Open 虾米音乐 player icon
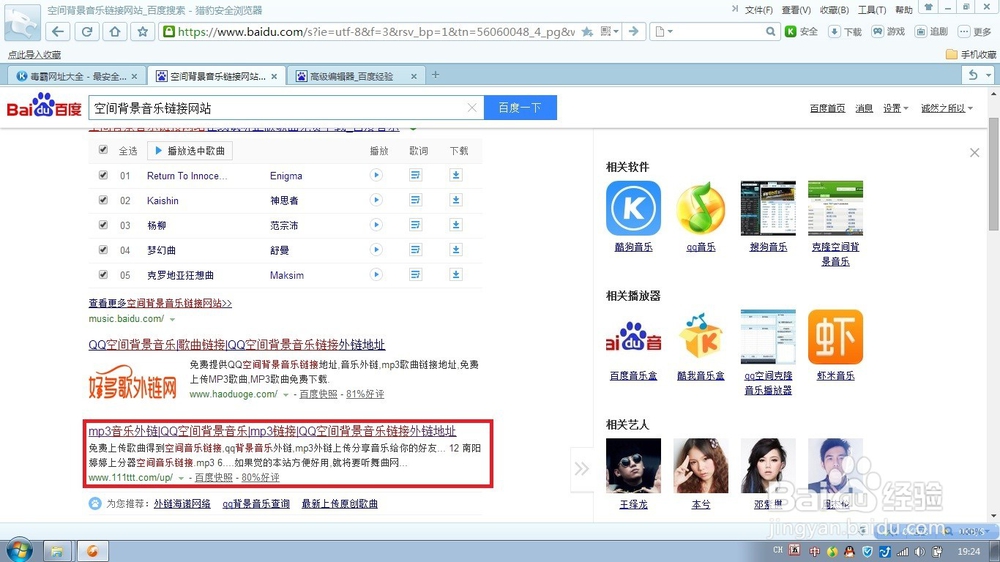The height and width of the screenshot is (562, 1000). pos(835,337)
